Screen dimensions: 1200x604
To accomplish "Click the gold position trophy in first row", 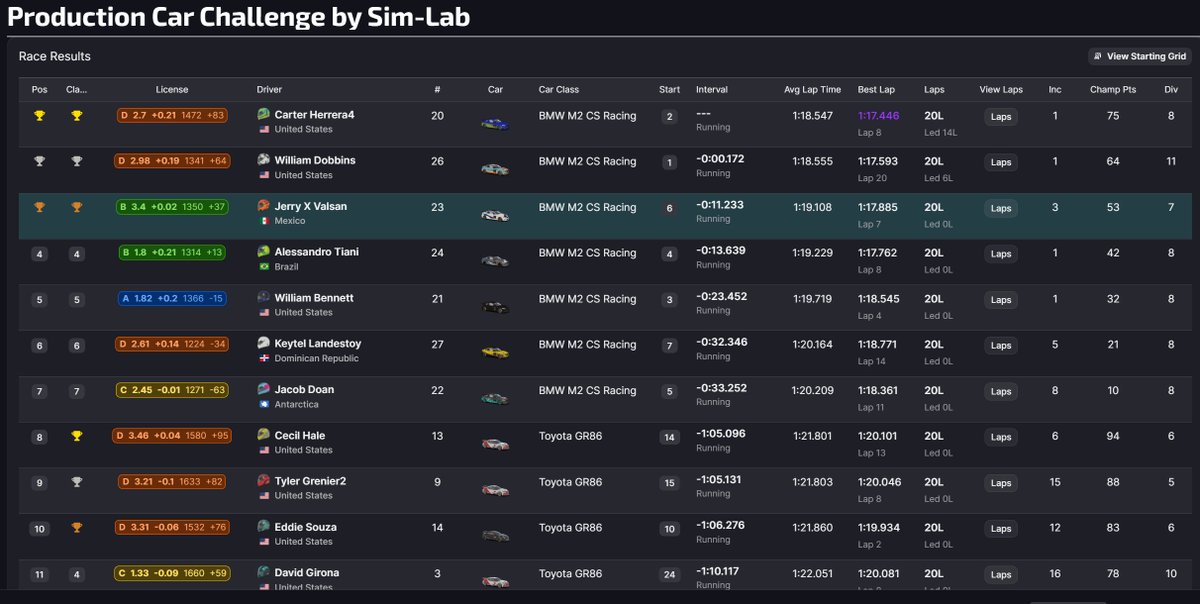I will (39, 116).
